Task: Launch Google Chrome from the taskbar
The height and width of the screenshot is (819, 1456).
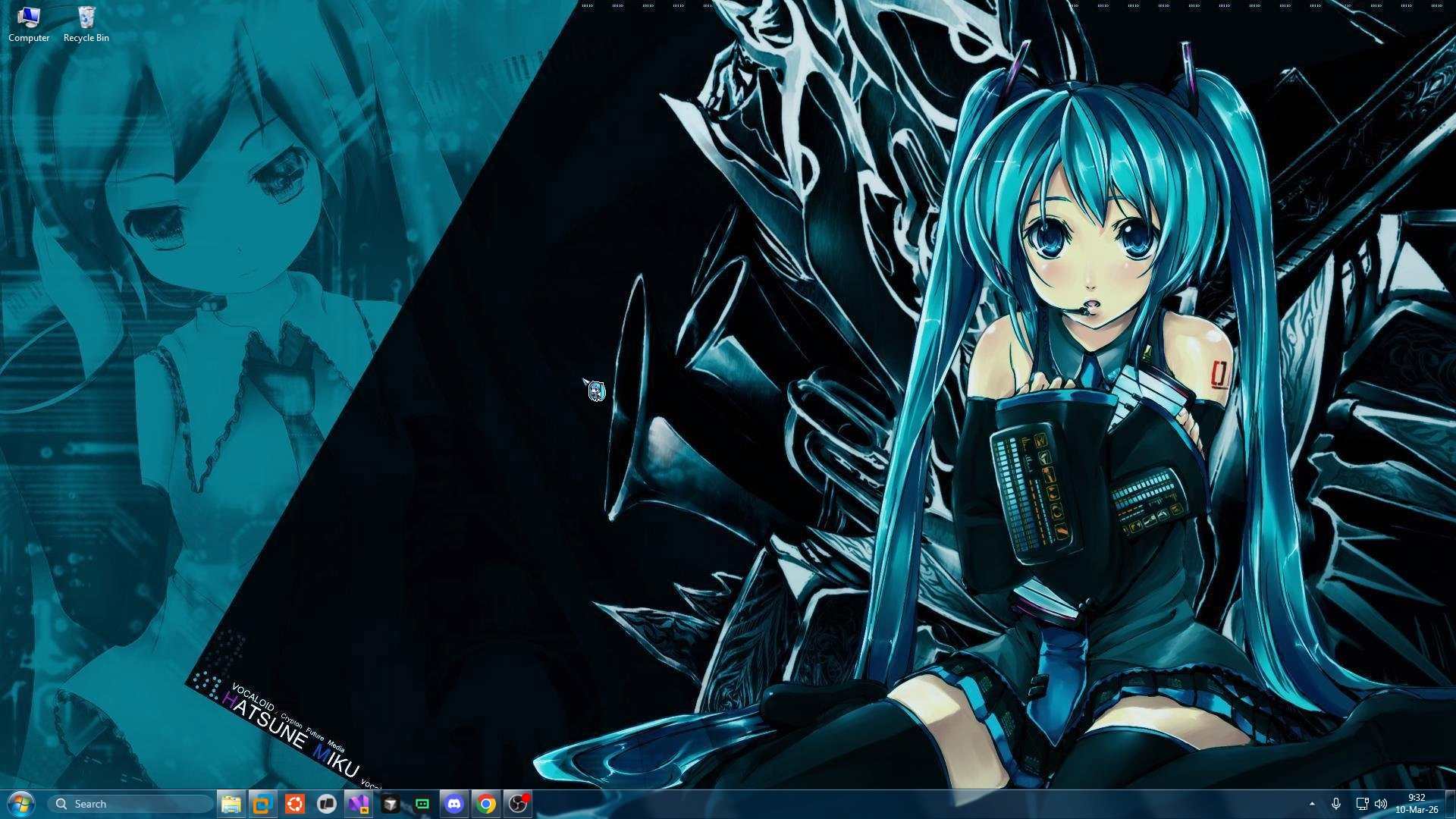Action: point(486,804)
